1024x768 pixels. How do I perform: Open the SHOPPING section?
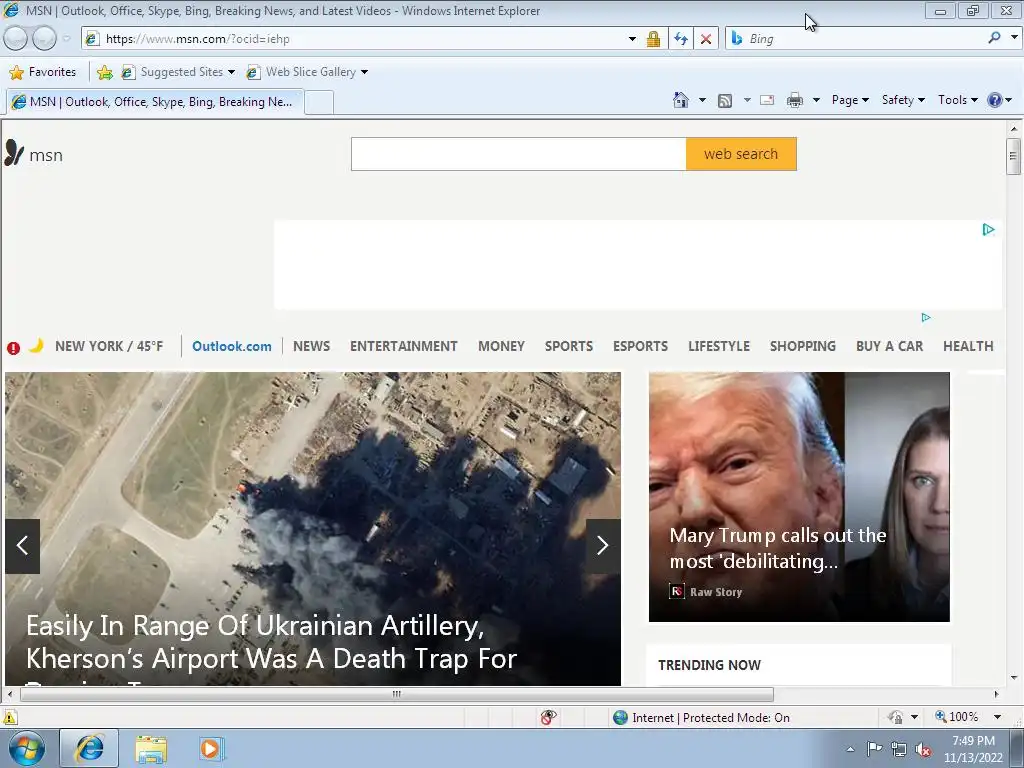click(x=803, y=346)
